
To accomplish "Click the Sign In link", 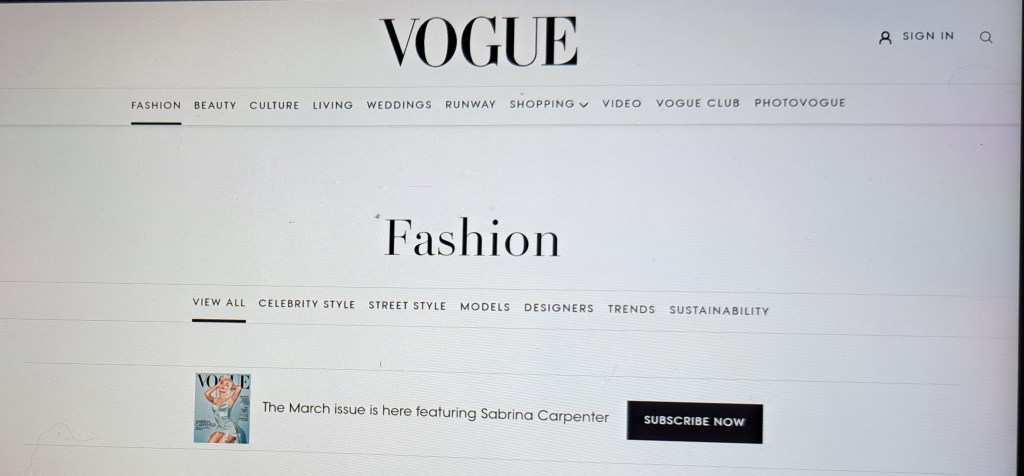I will (x=928, y=37).
